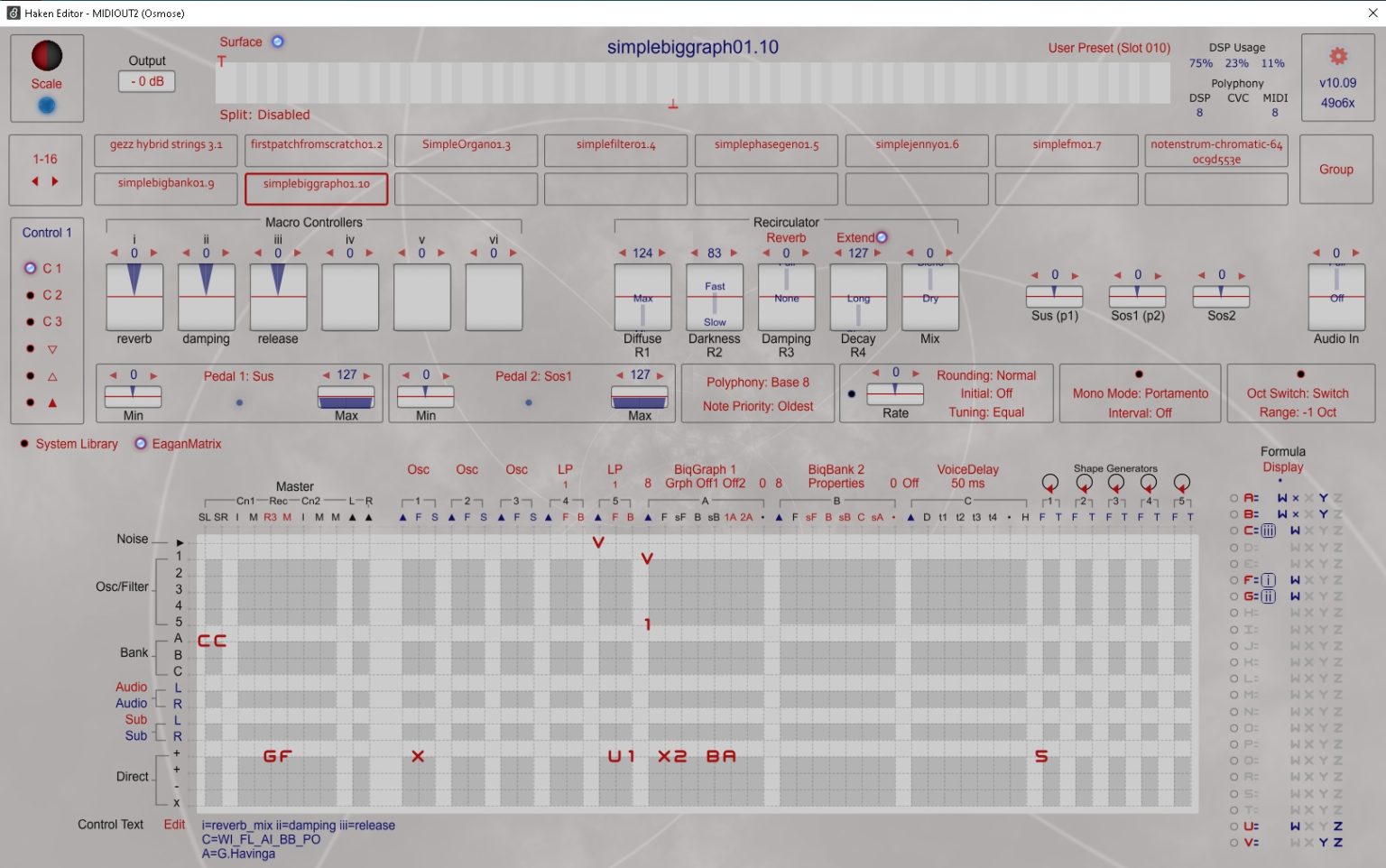Open the Rounding: Normal selector
Viewport: 1386px width, 868px height.
[x=986, y=375]
